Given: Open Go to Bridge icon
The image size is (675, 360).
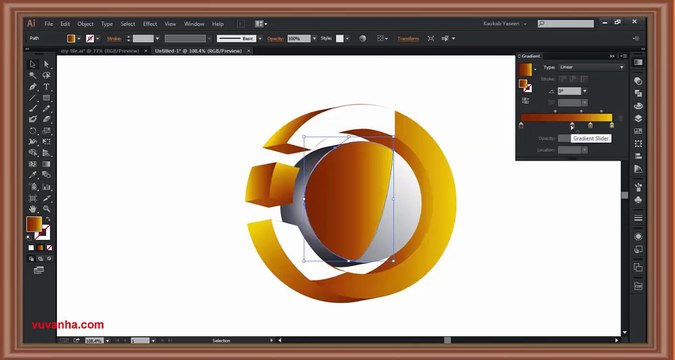Looking at the screenshot, I should coord(241,24).
